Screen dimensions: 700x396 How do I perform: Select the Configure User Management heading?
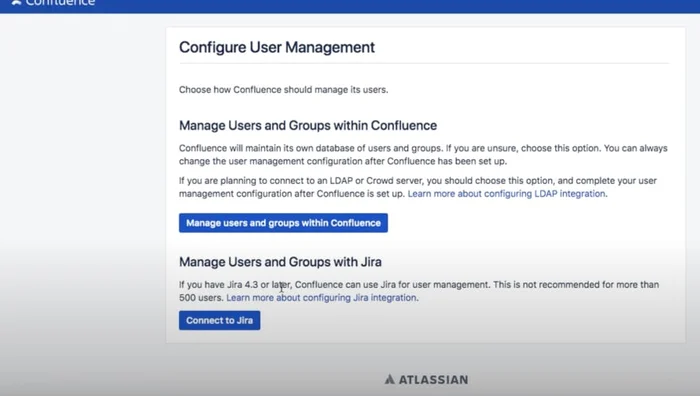coord(277,47)
